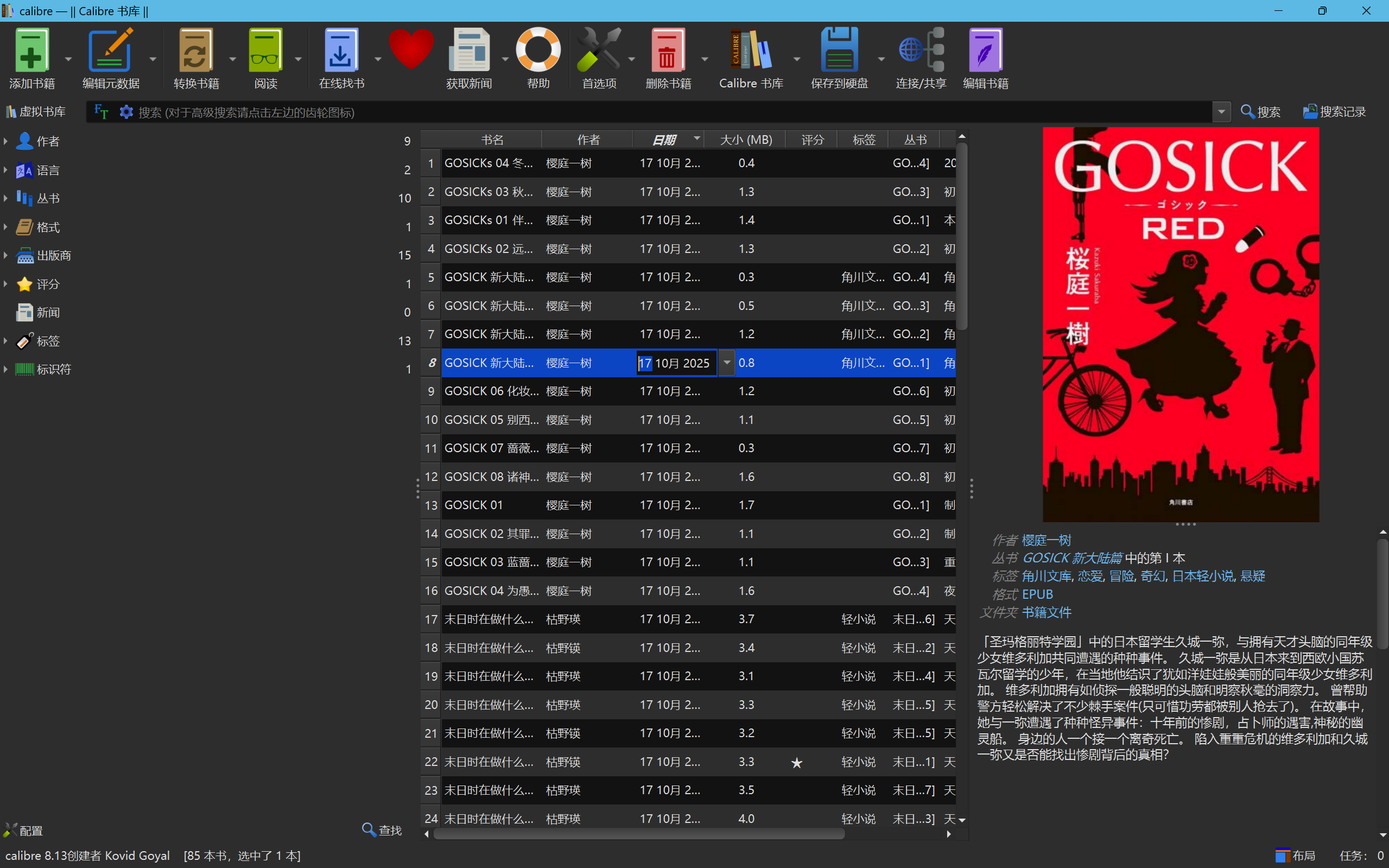This screenshot has width=1389, height=868.
Task: Click the EPUB format link
Action: (x=1037, y=594)
